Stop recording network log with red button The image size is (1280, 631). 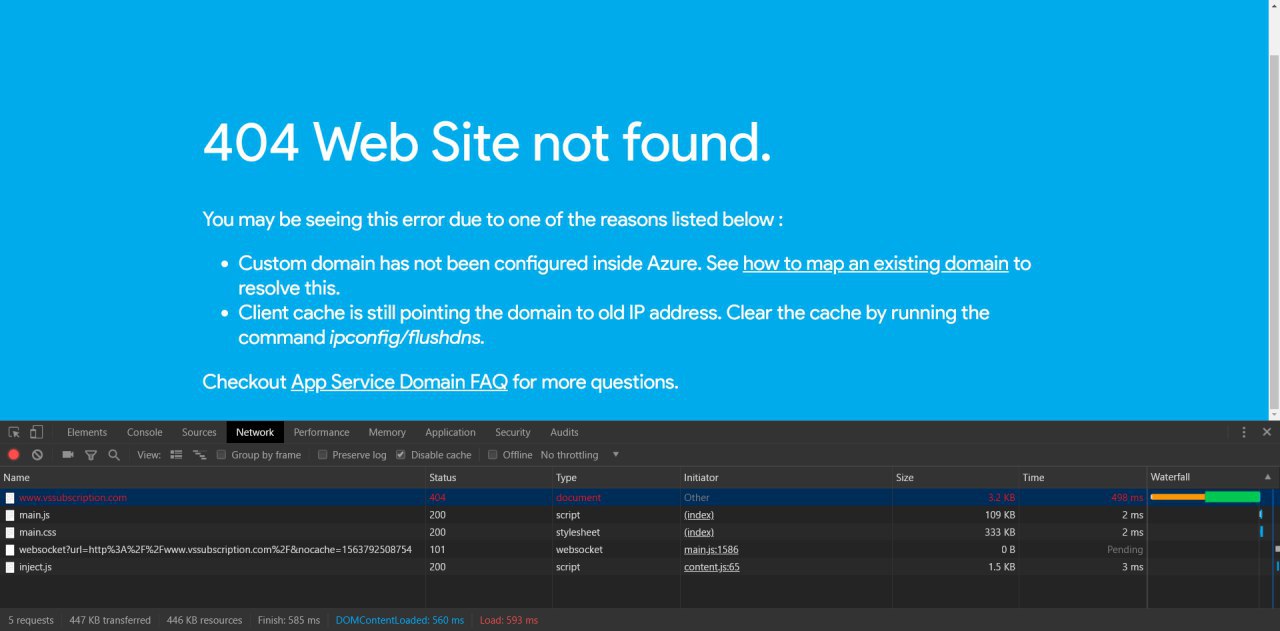click(x=14, y=455)
